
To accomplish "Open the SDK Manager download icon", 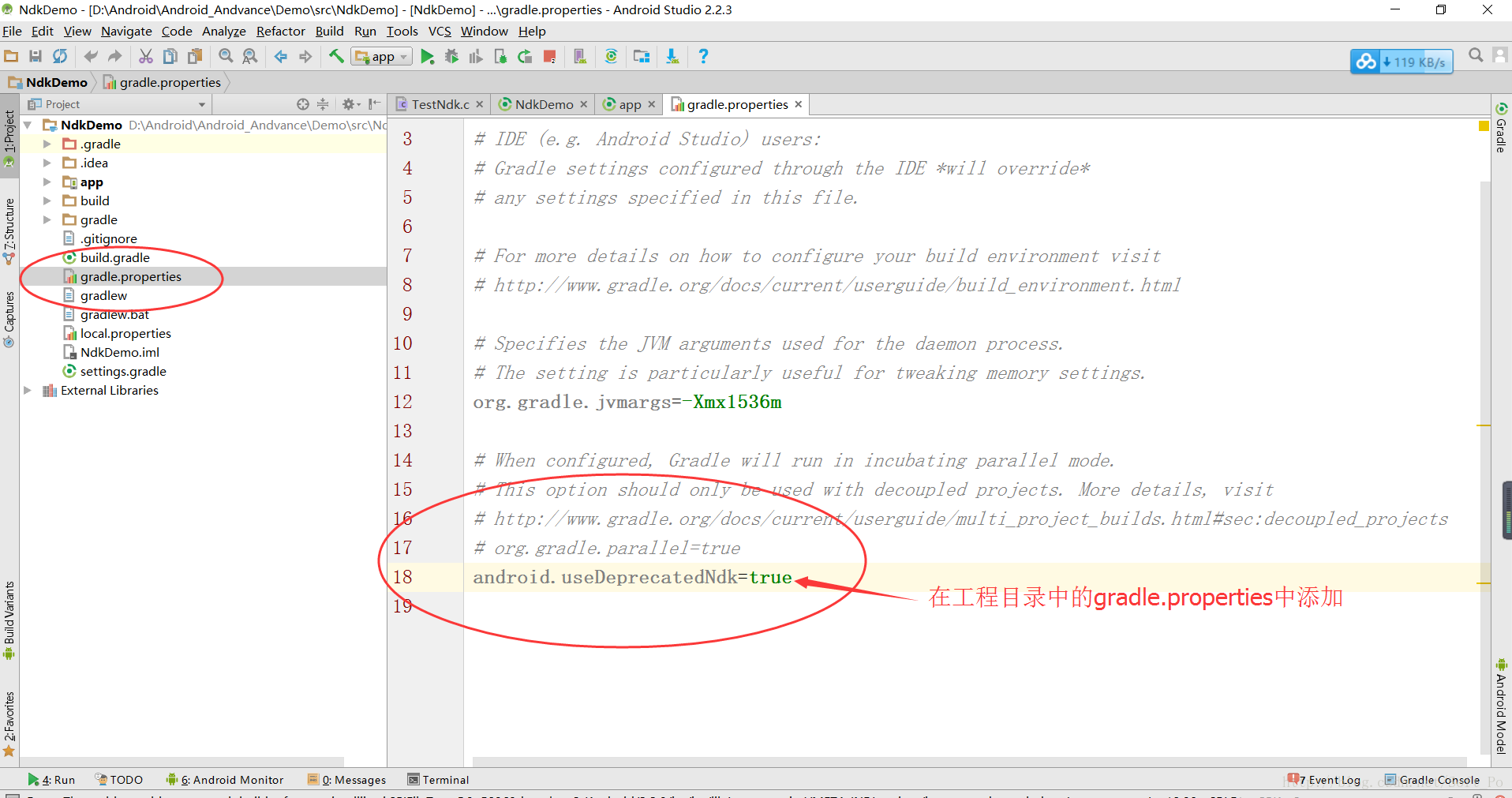I will click(x=672, y=56).
